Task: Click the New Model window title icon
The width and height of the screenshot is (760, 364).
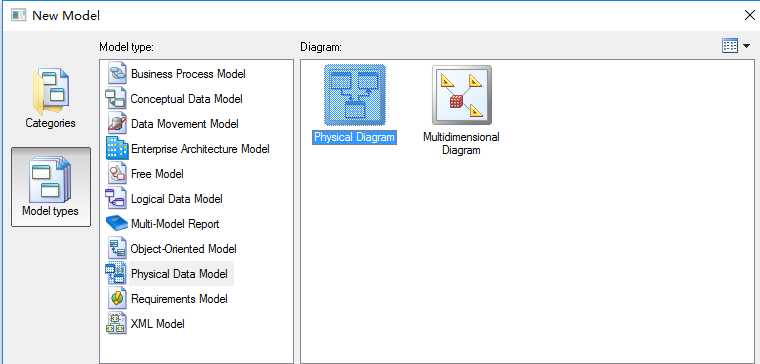Action: coord(18,16)
